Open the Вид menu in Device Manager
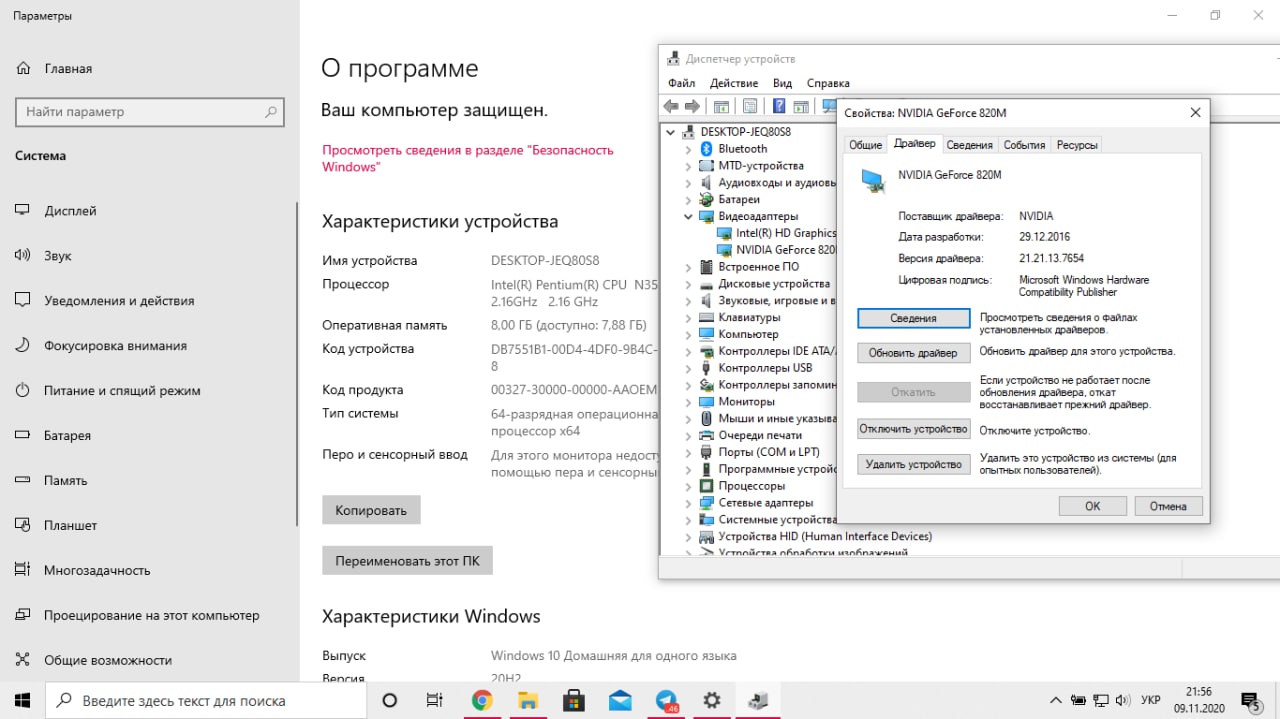 (782, 83)
